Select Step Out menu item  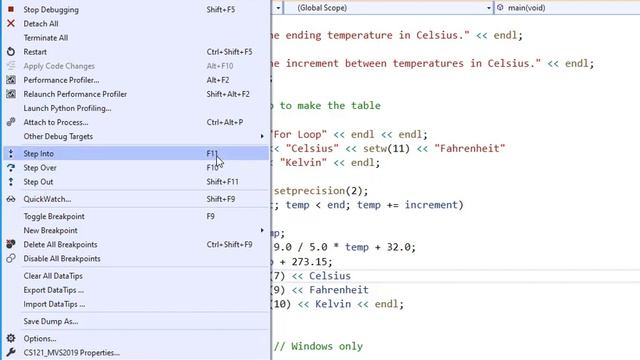tap(136, 182)
